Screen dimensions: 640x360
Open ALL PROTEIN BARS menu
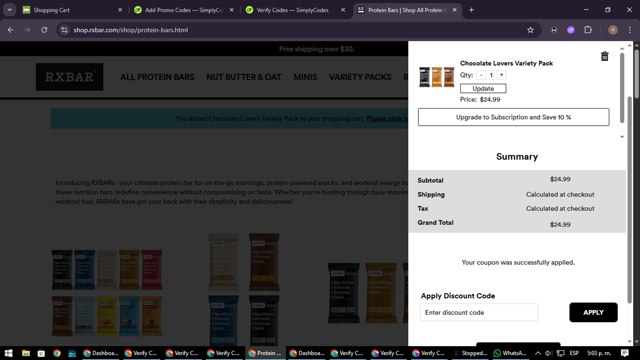pos(157,77)
